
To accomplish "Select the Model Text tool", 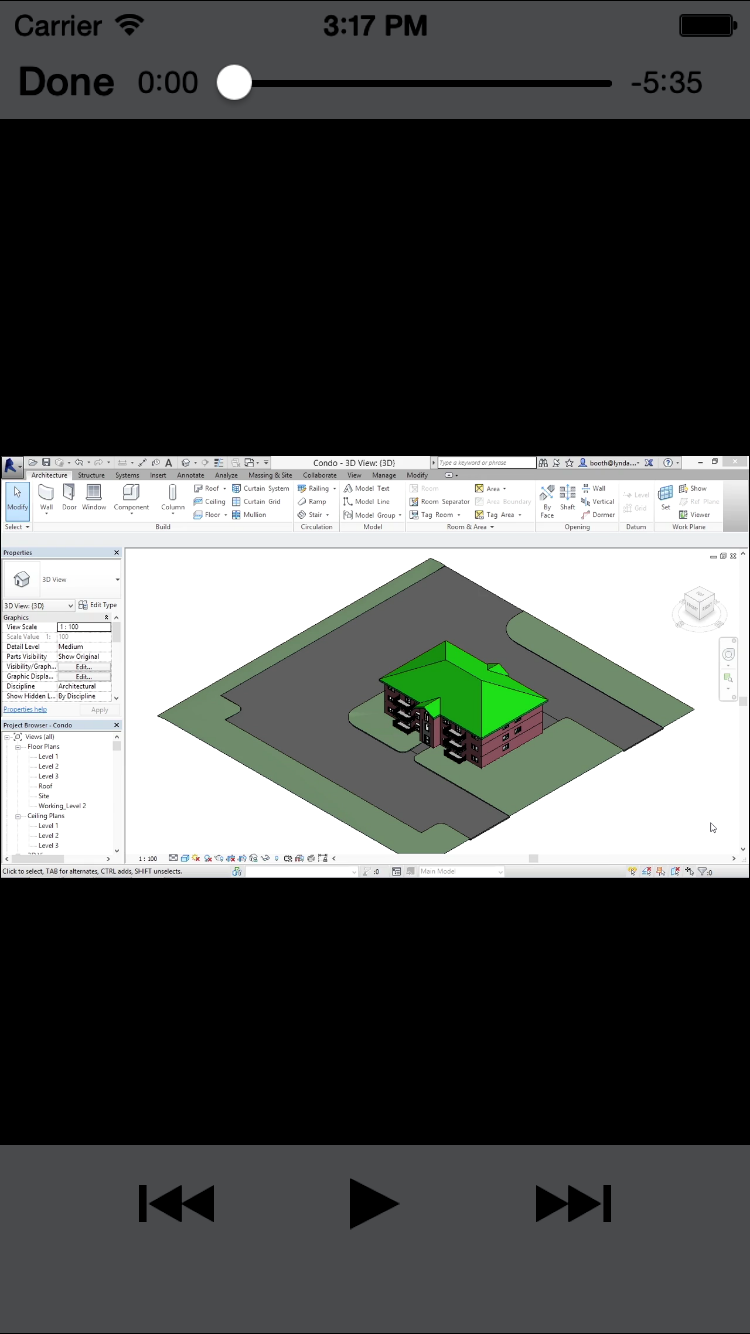I will pos(367,488).
